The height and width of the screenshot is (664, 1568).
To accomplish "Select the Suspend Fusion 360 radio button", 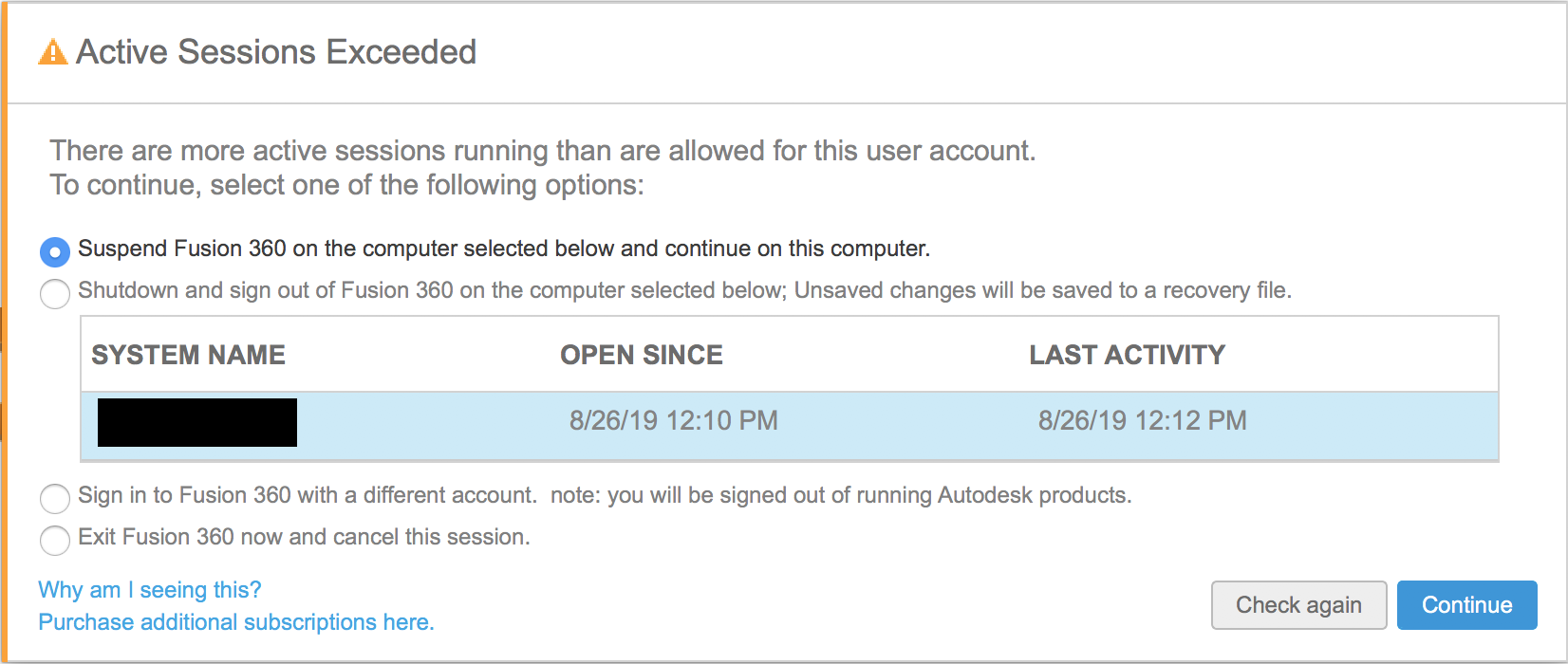I will [x=55, y=252].
